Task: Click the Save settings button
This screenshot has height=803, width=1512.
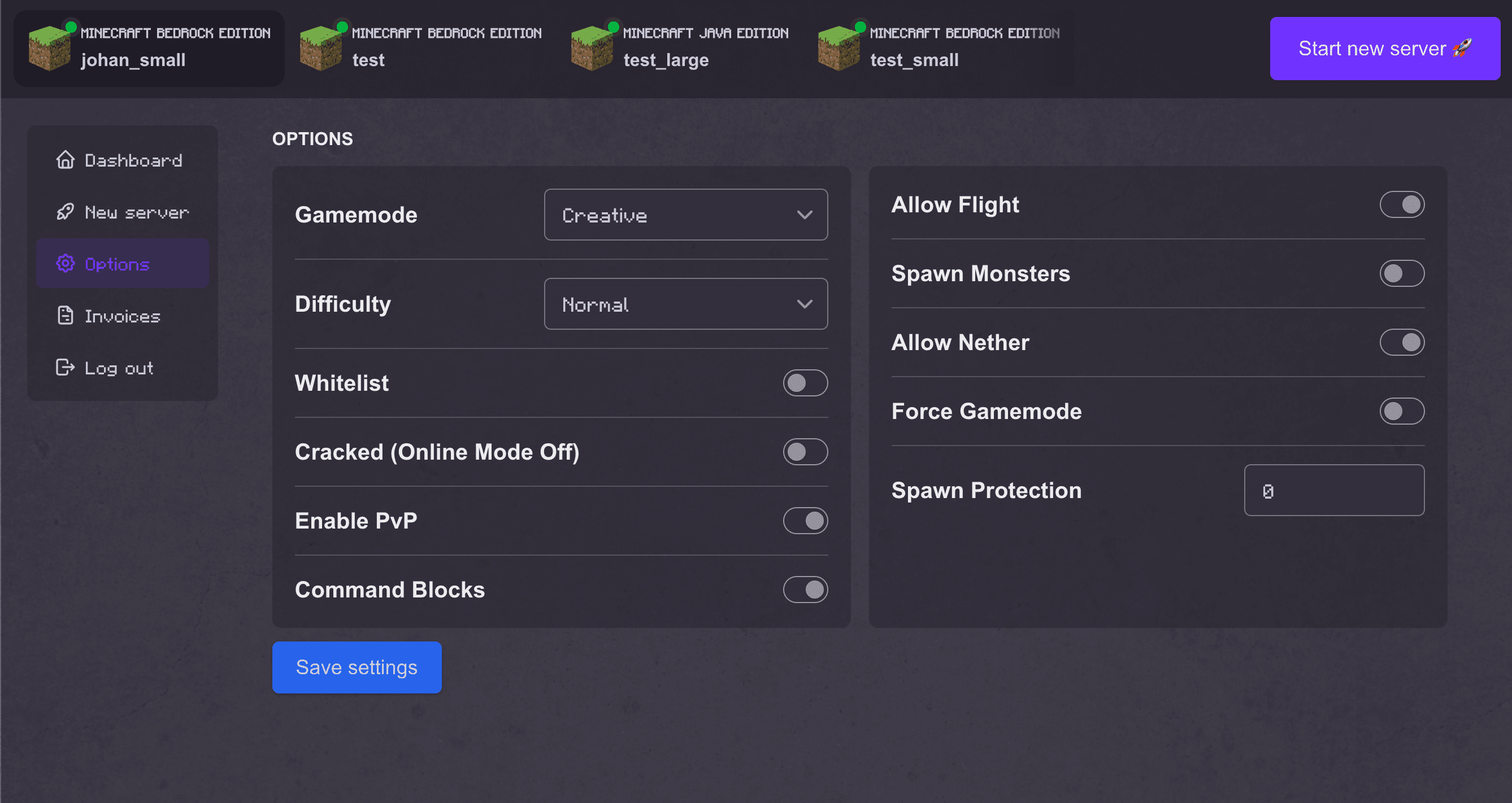Action: pyautogui.click(x=357, y=667)
